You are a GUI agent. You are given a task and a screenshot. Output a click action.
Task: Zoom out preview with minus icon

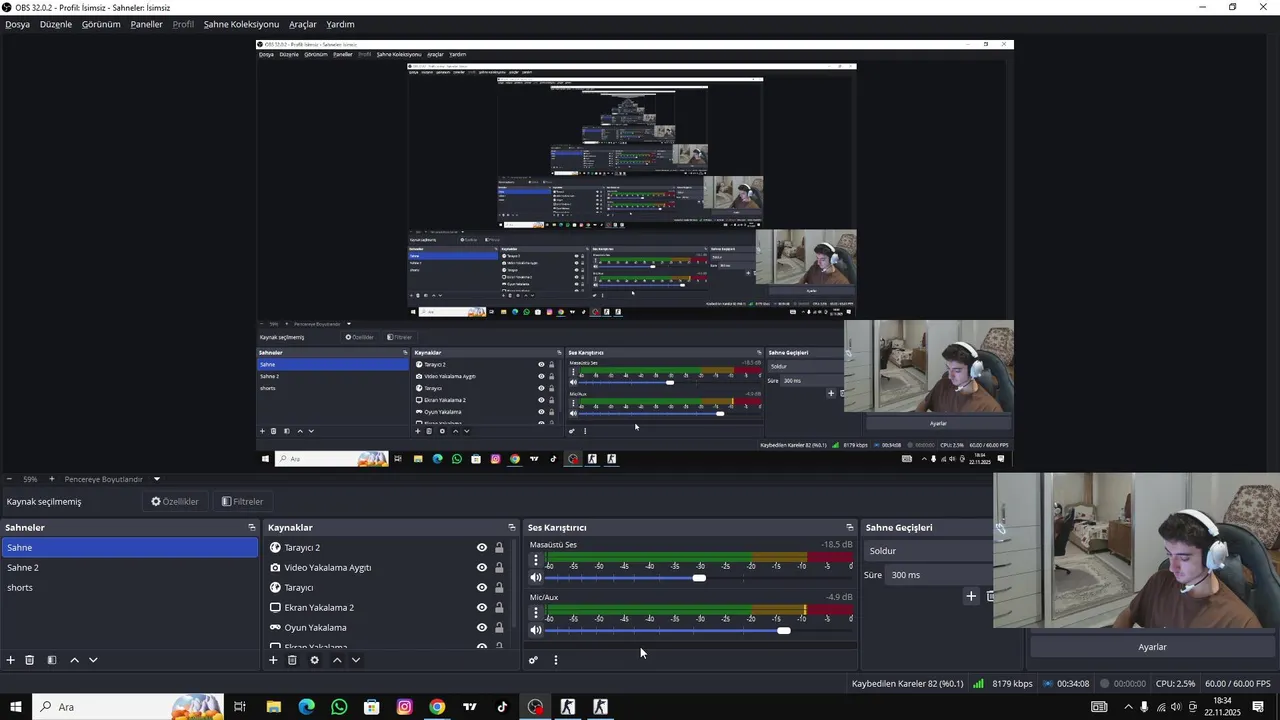9,479
